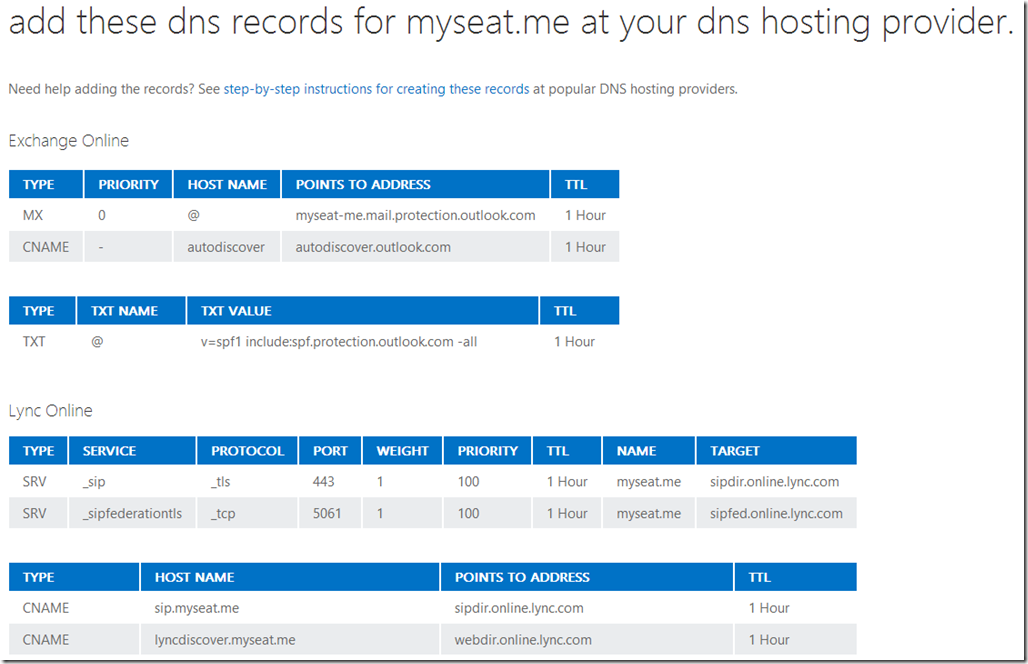Click the _tls protocol cell
The height and width of the screenshot is (664, 1028).
(x=220, y=482)
